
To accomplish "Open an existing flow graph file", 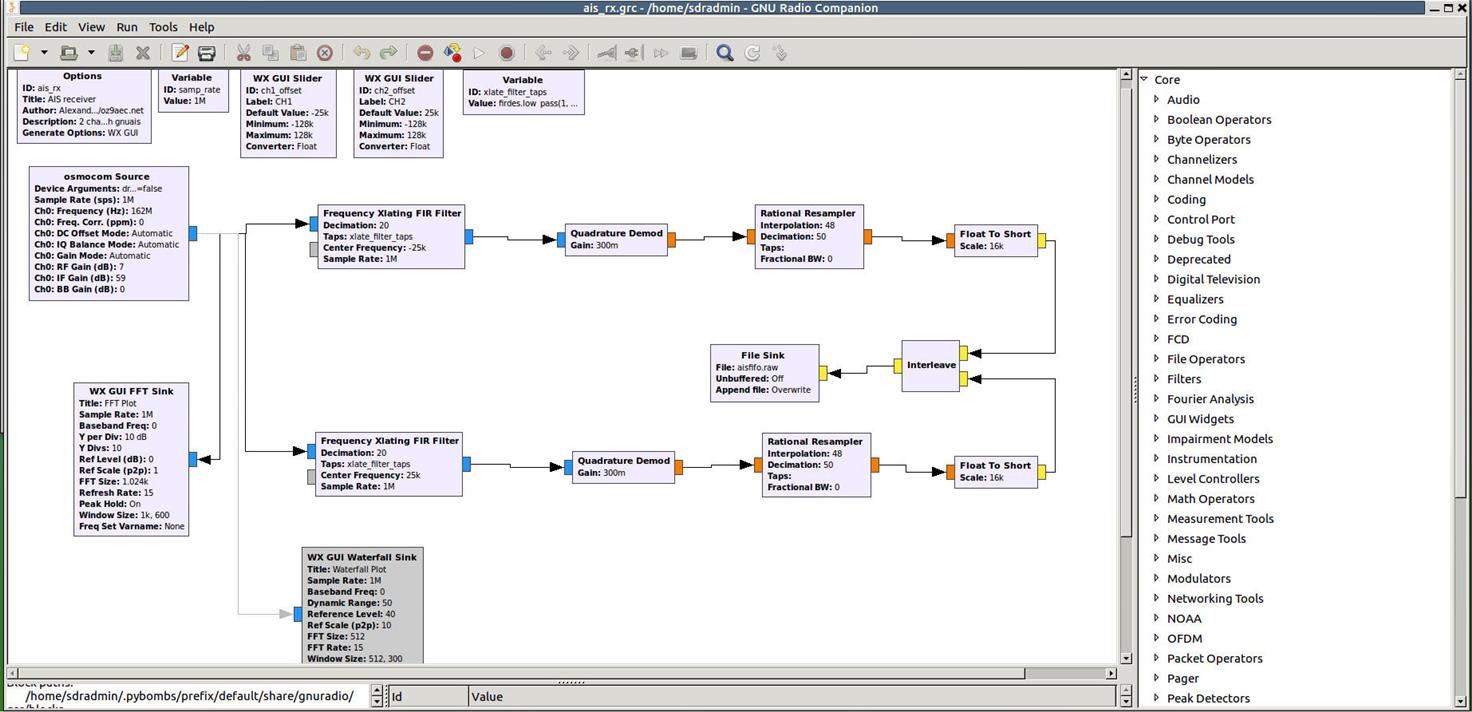I will 68,53.
